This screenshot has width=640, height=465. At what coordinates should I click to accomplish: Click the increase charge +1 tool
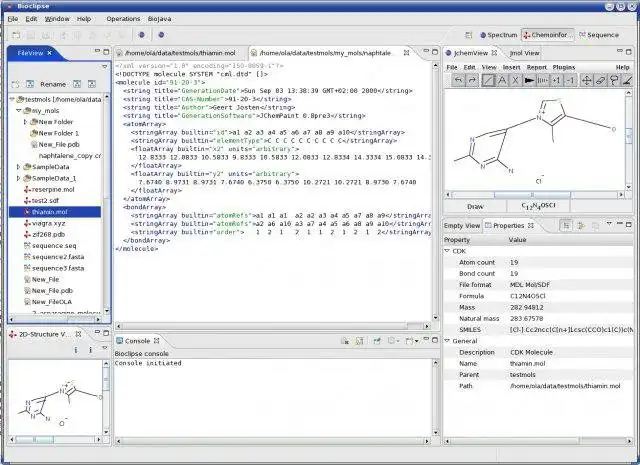pyautogui.click(x=557, y=80)
